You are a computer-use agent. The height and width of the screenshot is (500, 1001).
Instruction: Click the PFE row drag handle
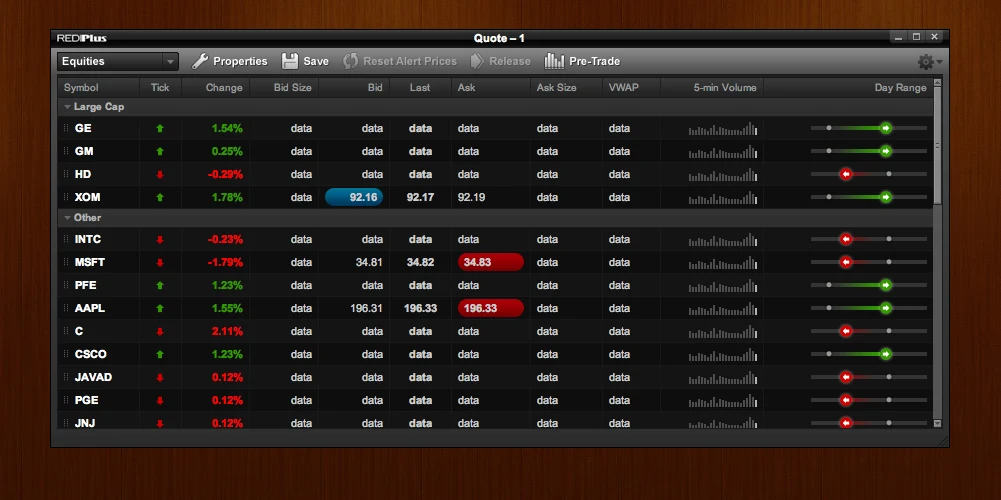(x=66, y=285)
